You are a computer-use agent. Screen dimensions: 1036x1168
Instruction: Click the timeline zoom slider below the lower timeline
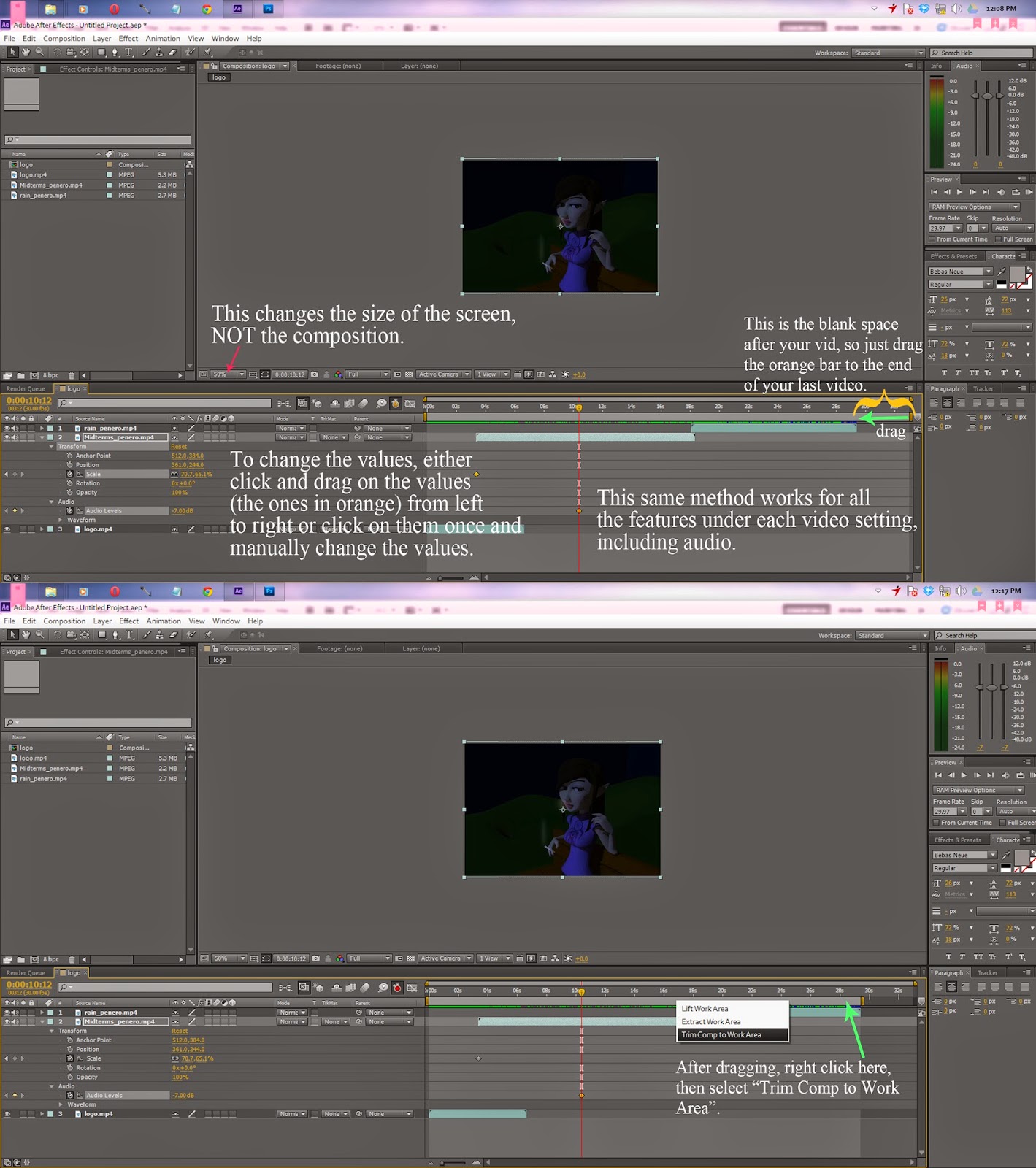(x=451, y=1162)
